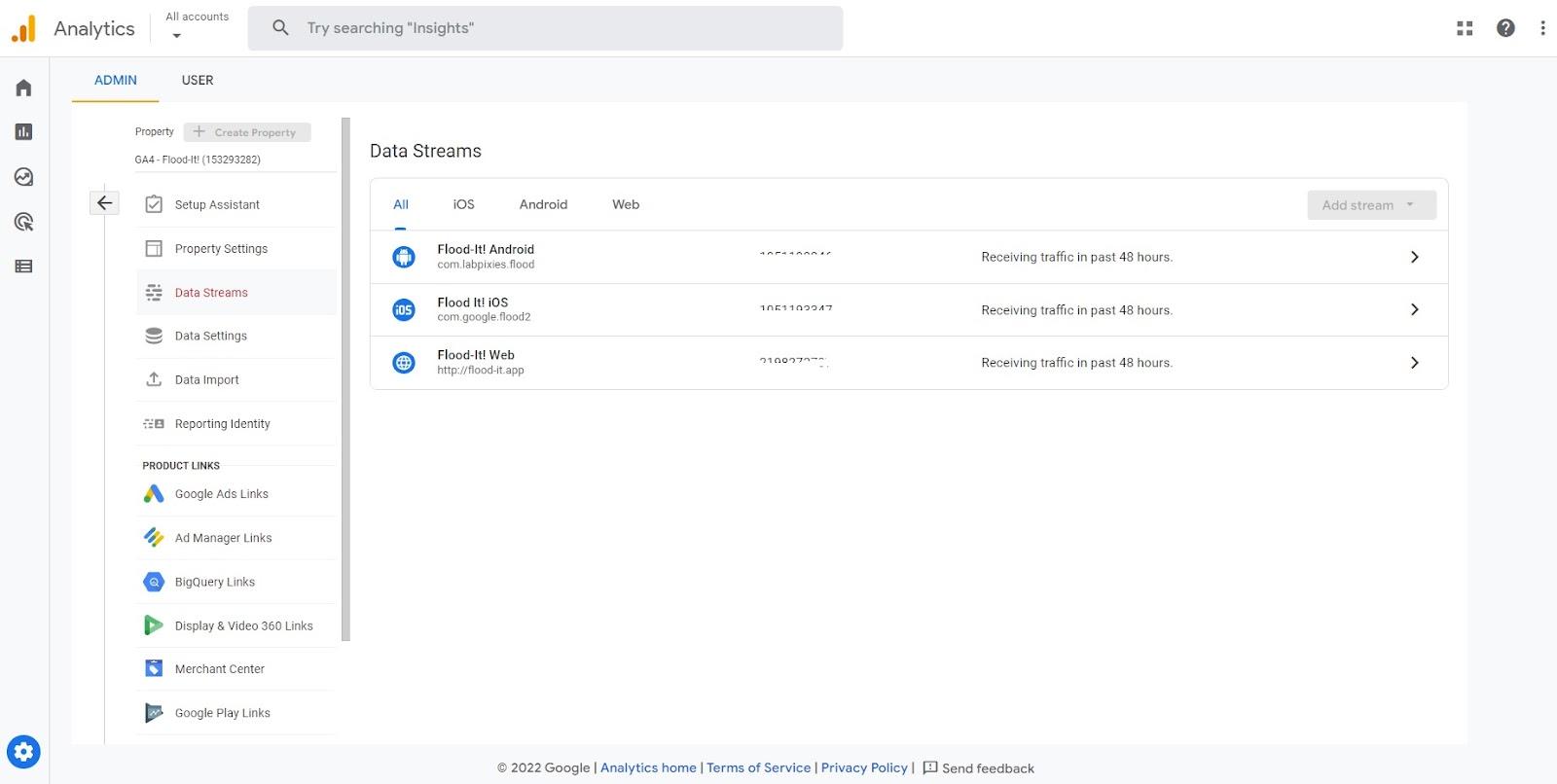
Task: Open the Configure table icon in left rail
Action: click(x=24, y=266)
